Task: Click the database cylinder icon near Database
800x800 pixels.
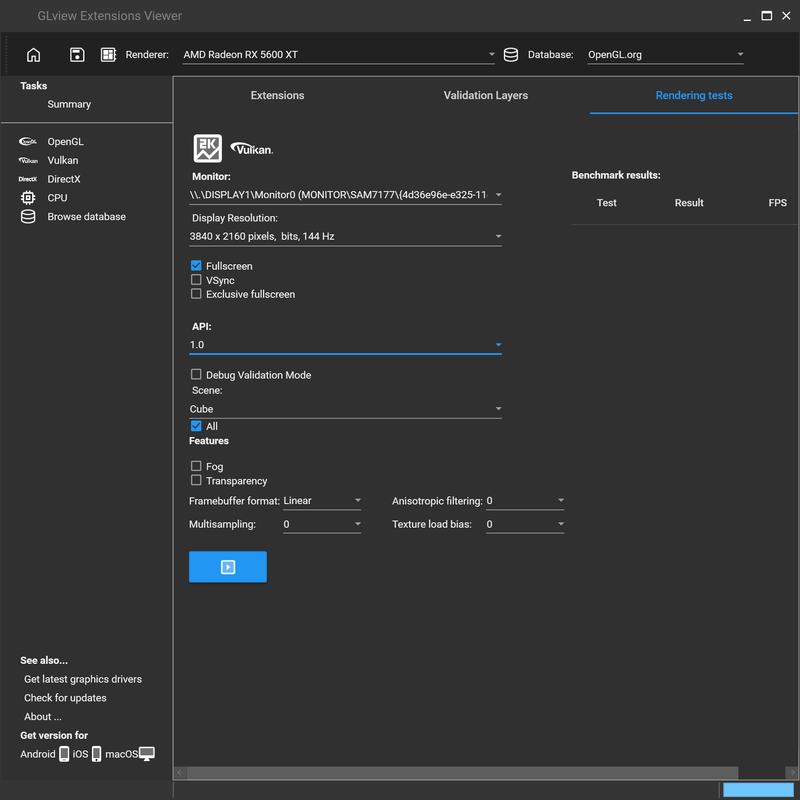Action: coord(511,55)
